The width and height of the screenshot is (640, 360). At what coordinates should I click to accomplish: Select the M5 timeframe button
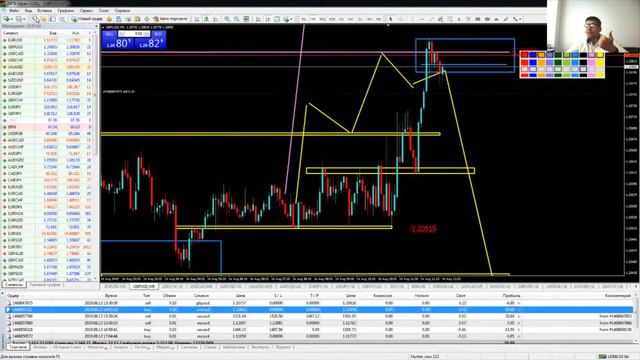click(x=313, y=19)
